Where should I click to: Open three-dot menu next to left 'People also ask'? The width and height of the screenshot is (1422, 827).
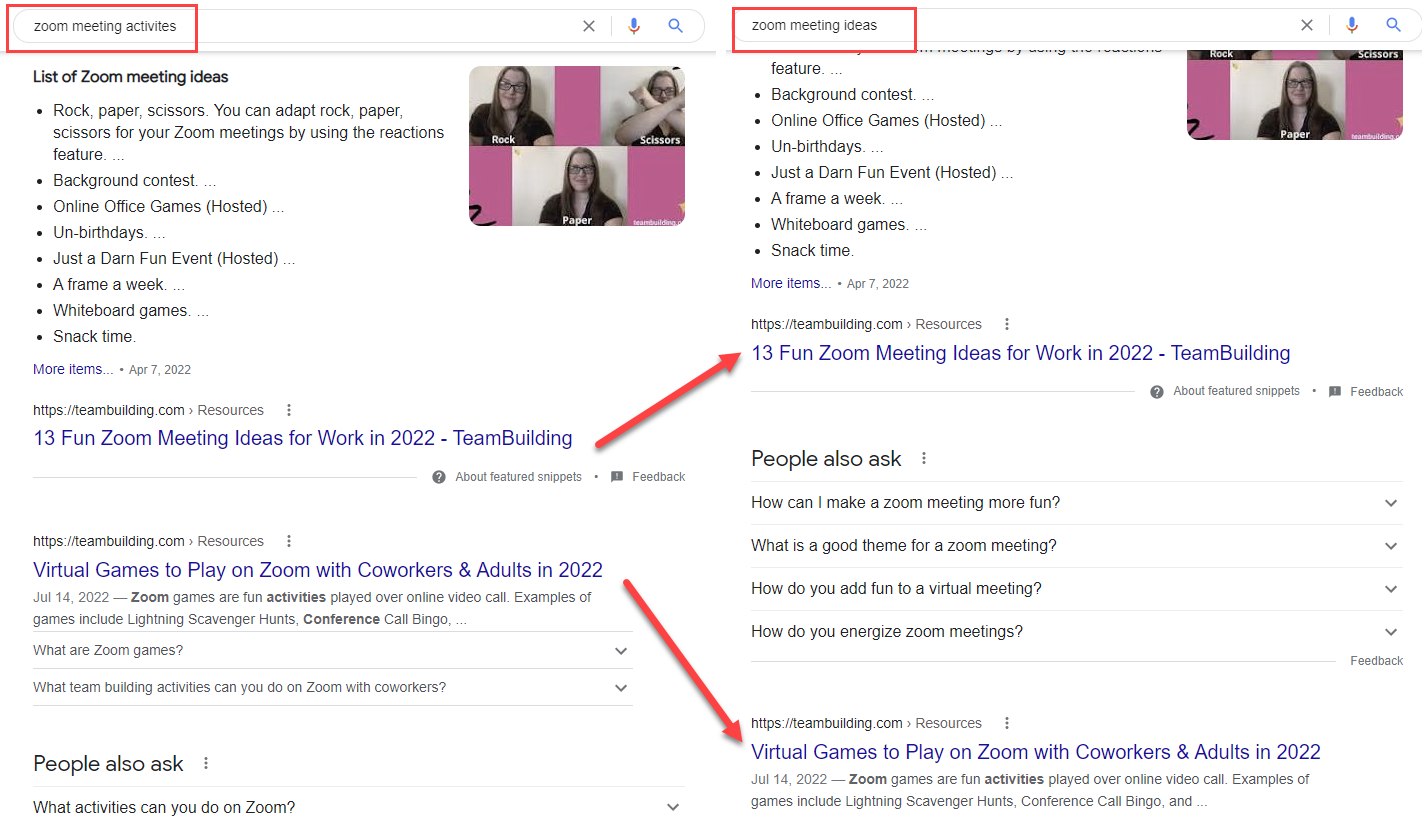(206, 763)
